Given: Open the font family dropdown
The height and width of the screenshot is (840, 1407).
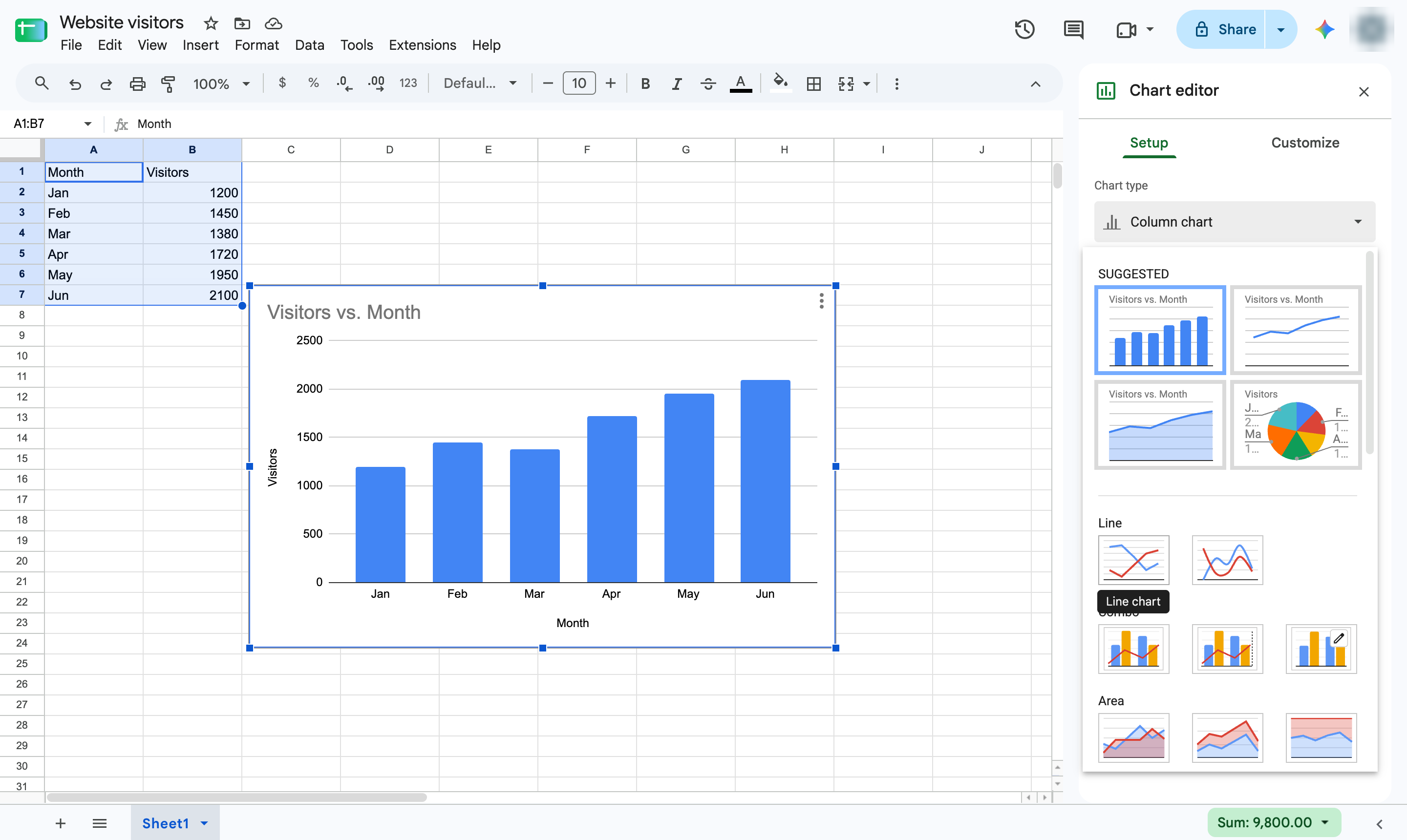Looking at the screenshot, I should [x=480, y=83].
